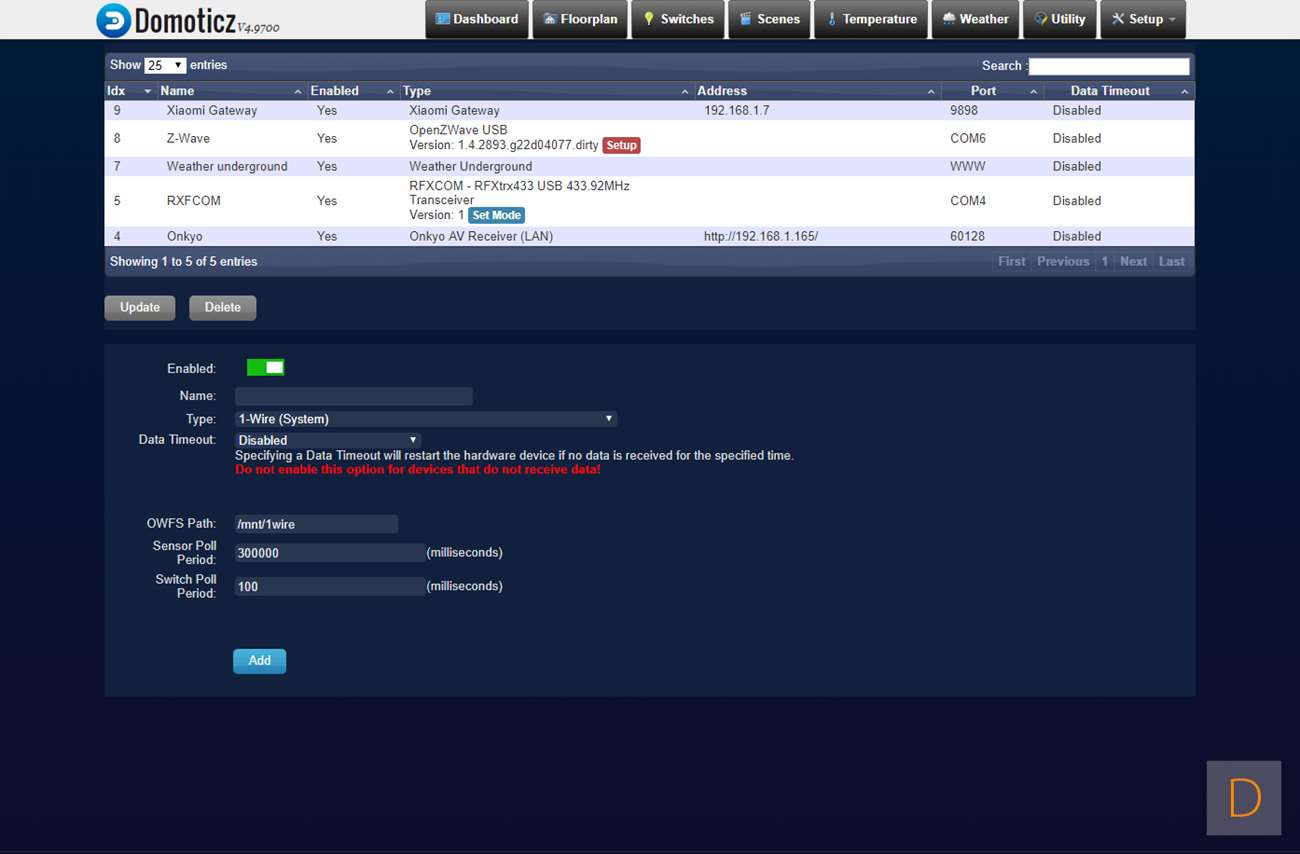Viewport: 1300px width, 854px height.
Task: Select the Z-Wave hardware row name
Action: click(188, 139)
